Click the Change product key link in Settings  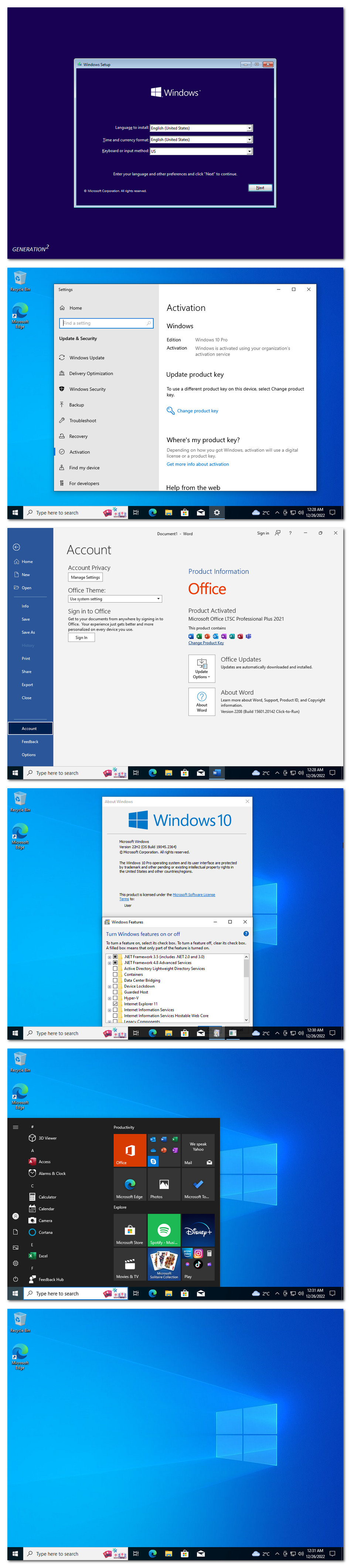[x=197, y=410]
